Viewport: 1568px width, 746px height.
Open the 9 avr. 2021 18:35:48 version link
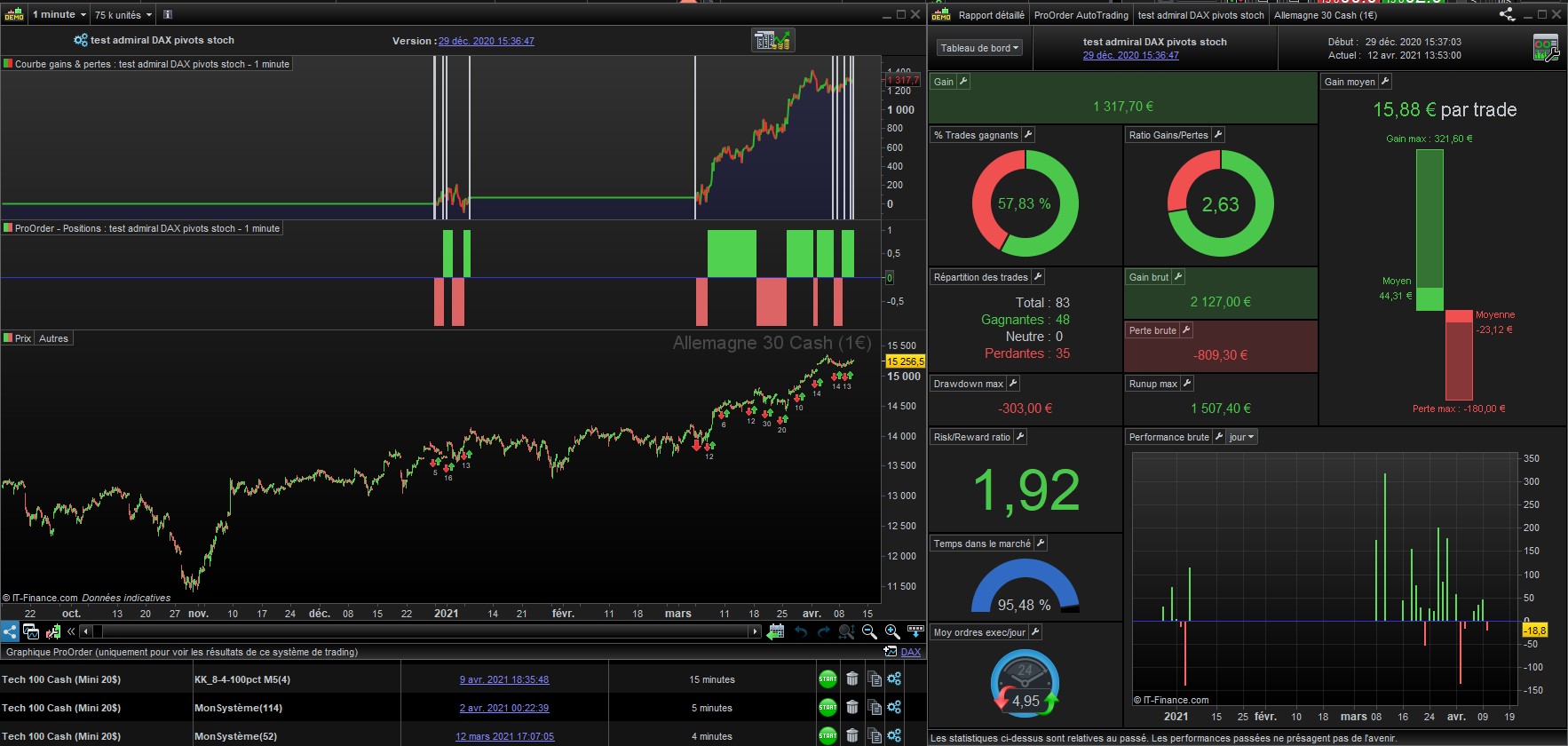[503, 679]
